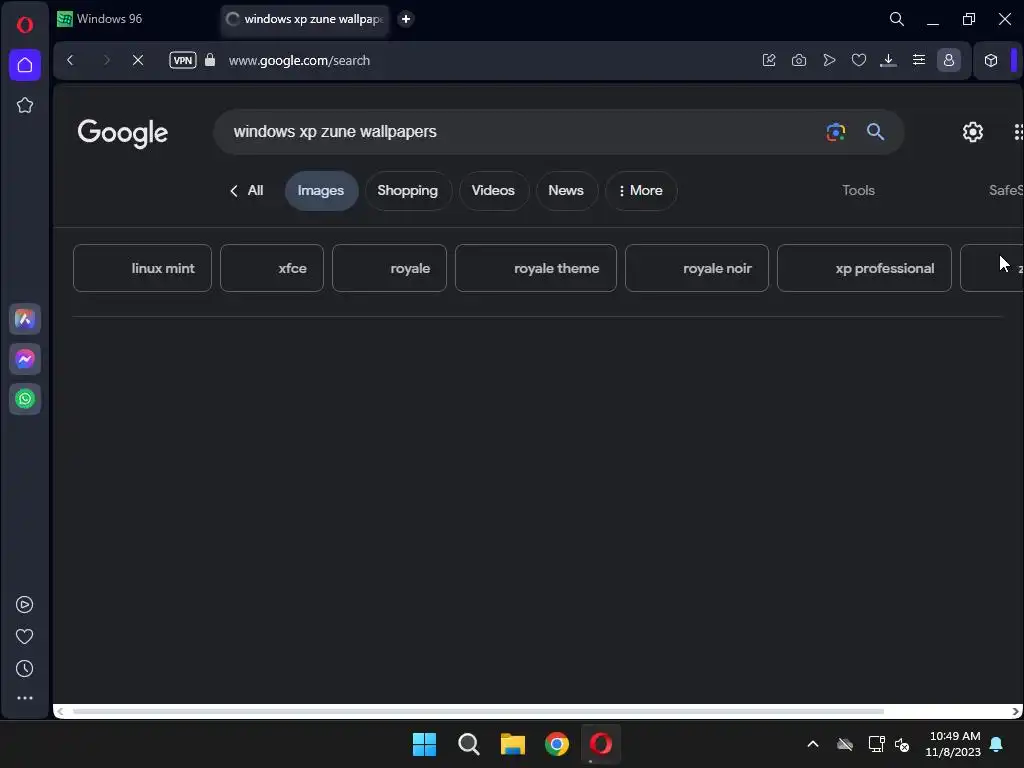Filter by the royale noir chip

click(x=697, y=268)
